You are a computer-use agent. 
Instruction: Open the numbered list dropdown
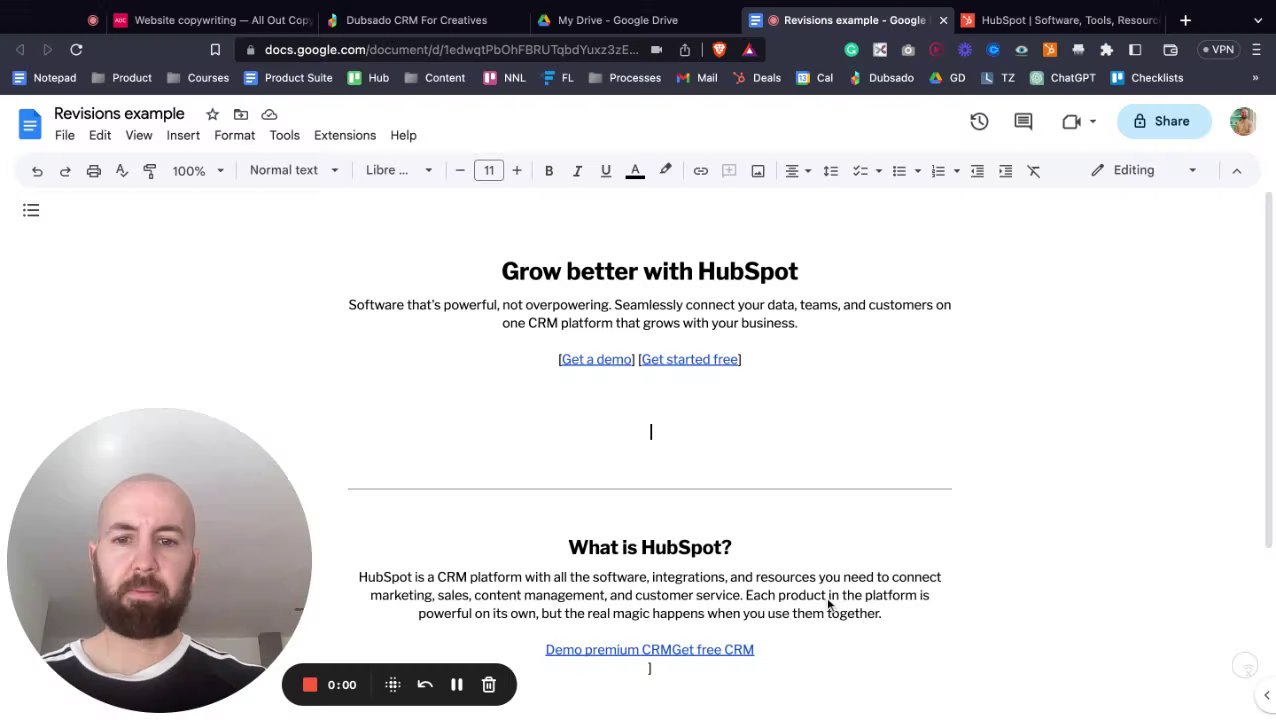coord(944,171)
